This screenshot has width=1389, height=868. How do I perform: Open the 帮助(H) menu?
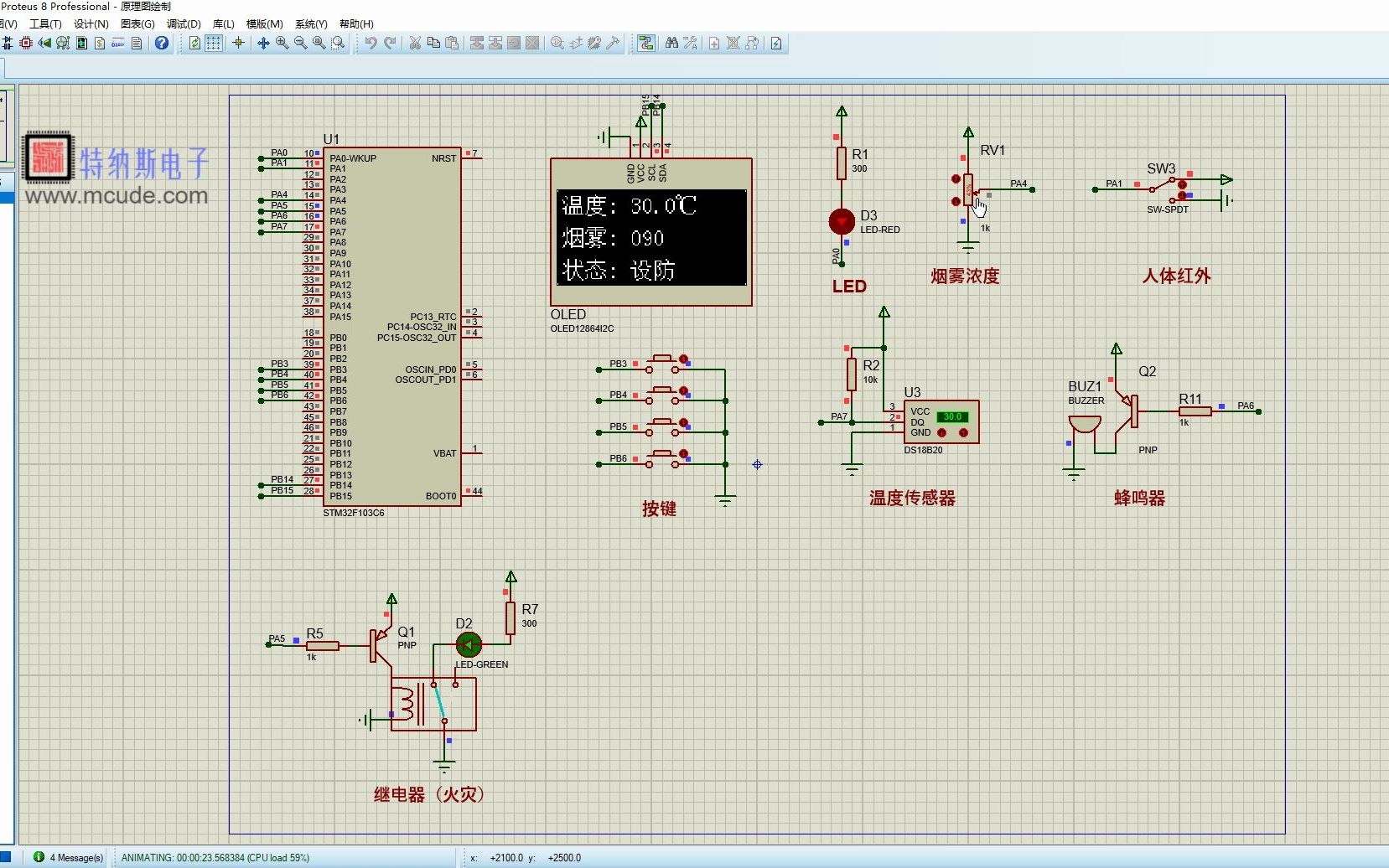coord(356,24)
